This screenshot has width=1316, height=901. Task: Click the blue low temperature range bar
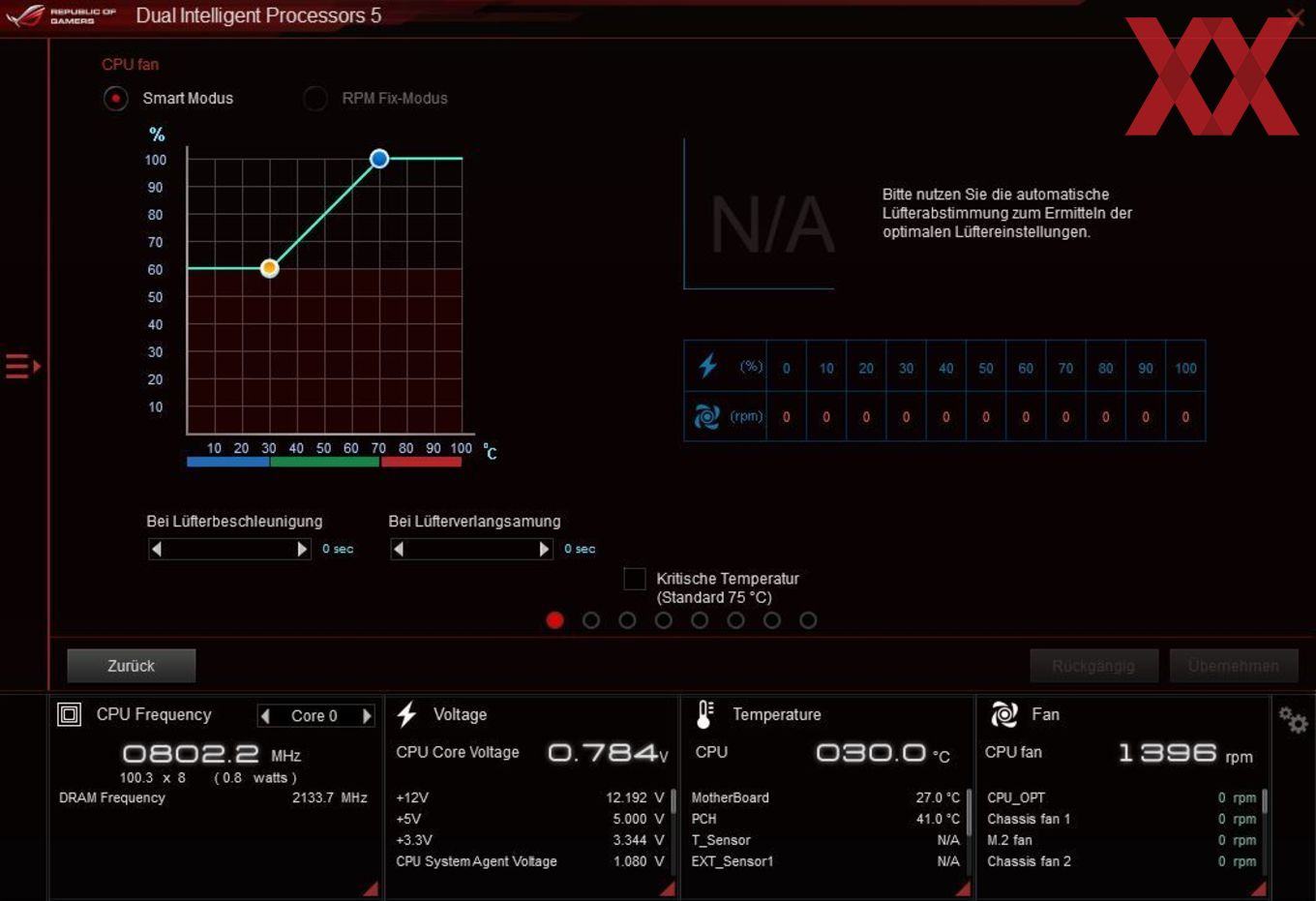click(228, 462)
